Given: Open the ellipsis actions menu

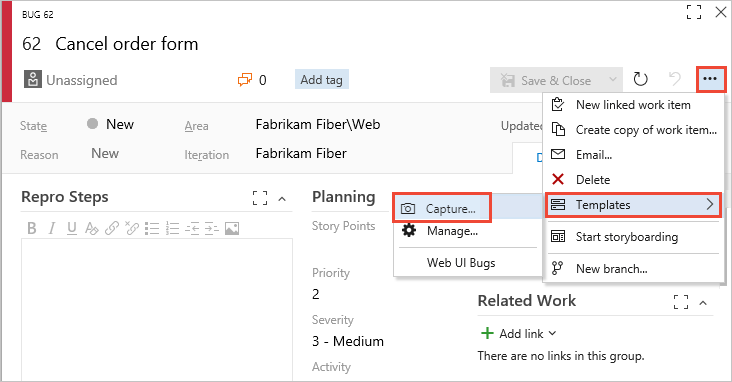Looking at the screenshot, I should [x=710, y=79].
